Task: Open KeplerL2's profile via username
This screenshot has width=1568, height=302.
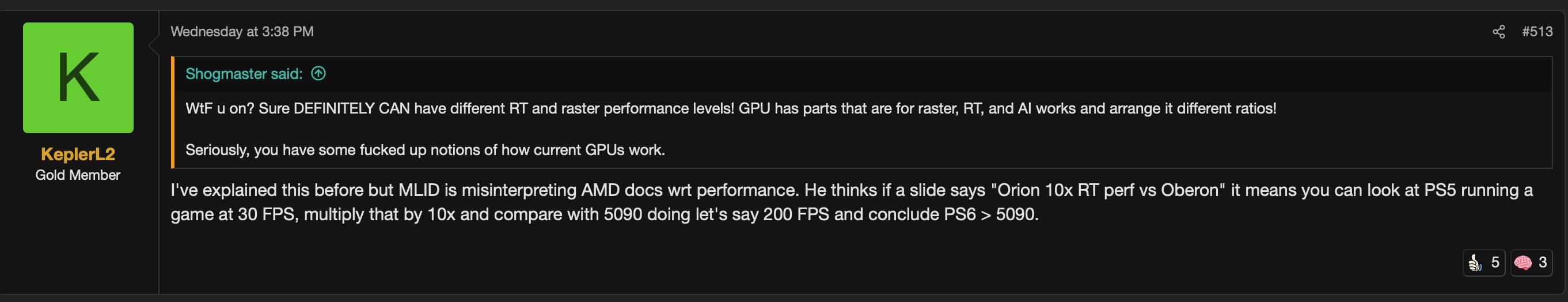Action: [x=78, y=154]
